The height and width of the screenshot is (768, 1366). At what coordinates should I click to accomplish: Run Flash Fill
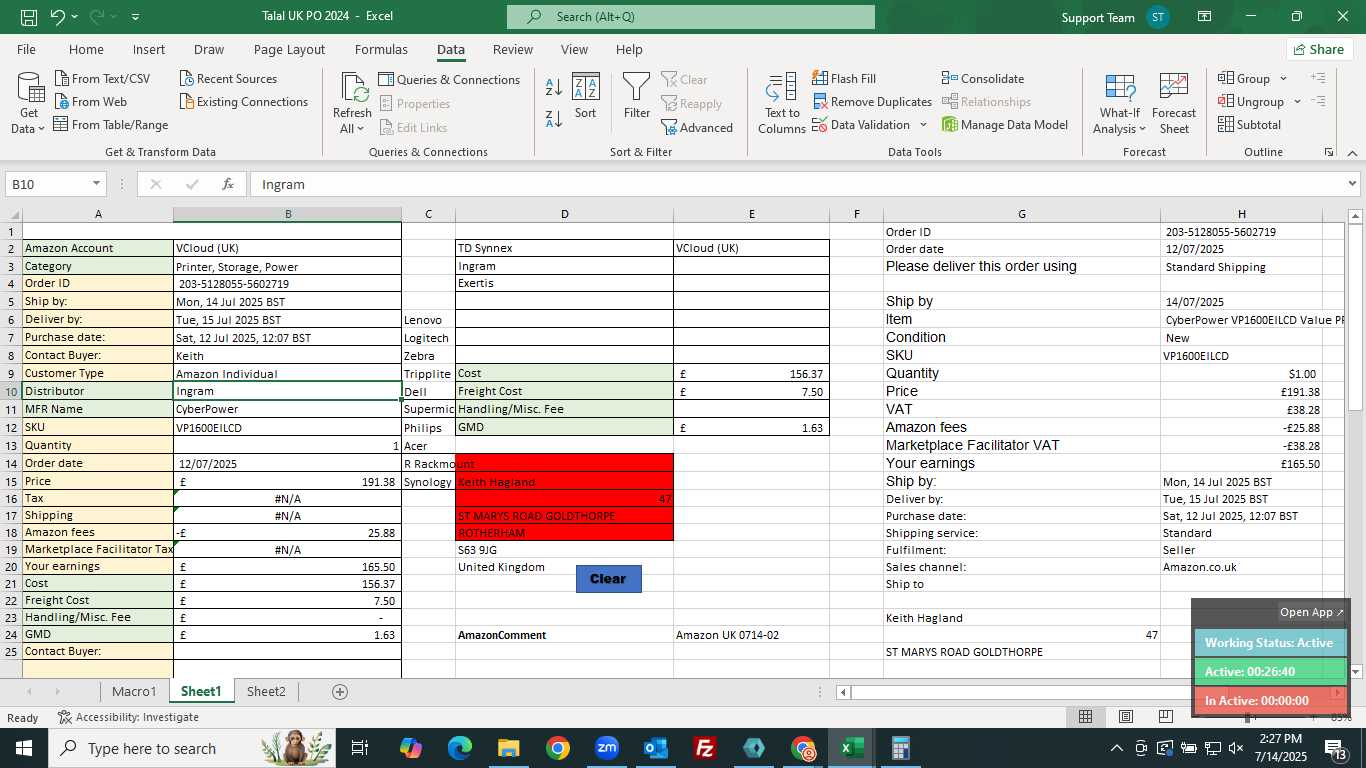click(844, 79)
